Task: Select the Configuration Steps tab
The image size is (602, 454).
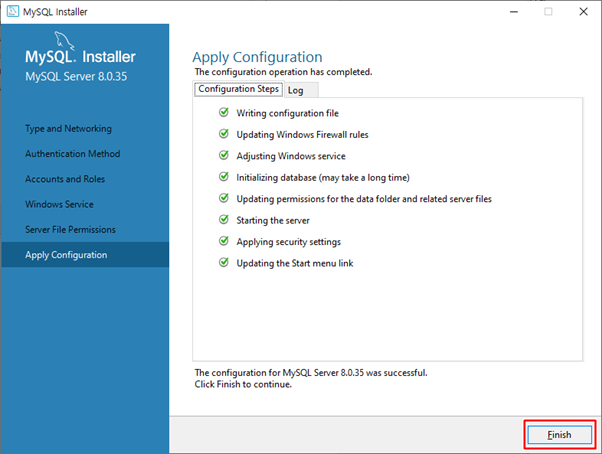Action: pyautogui.click(x=238, y=89)
